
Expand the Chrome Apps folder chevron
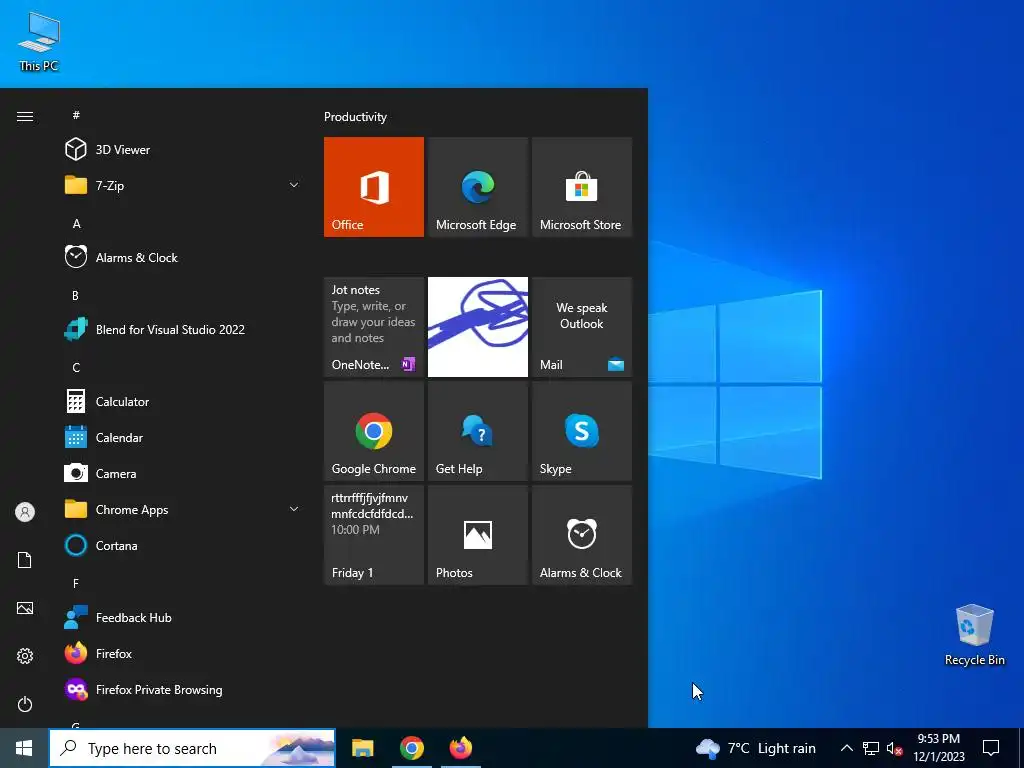tap(294, 509)
